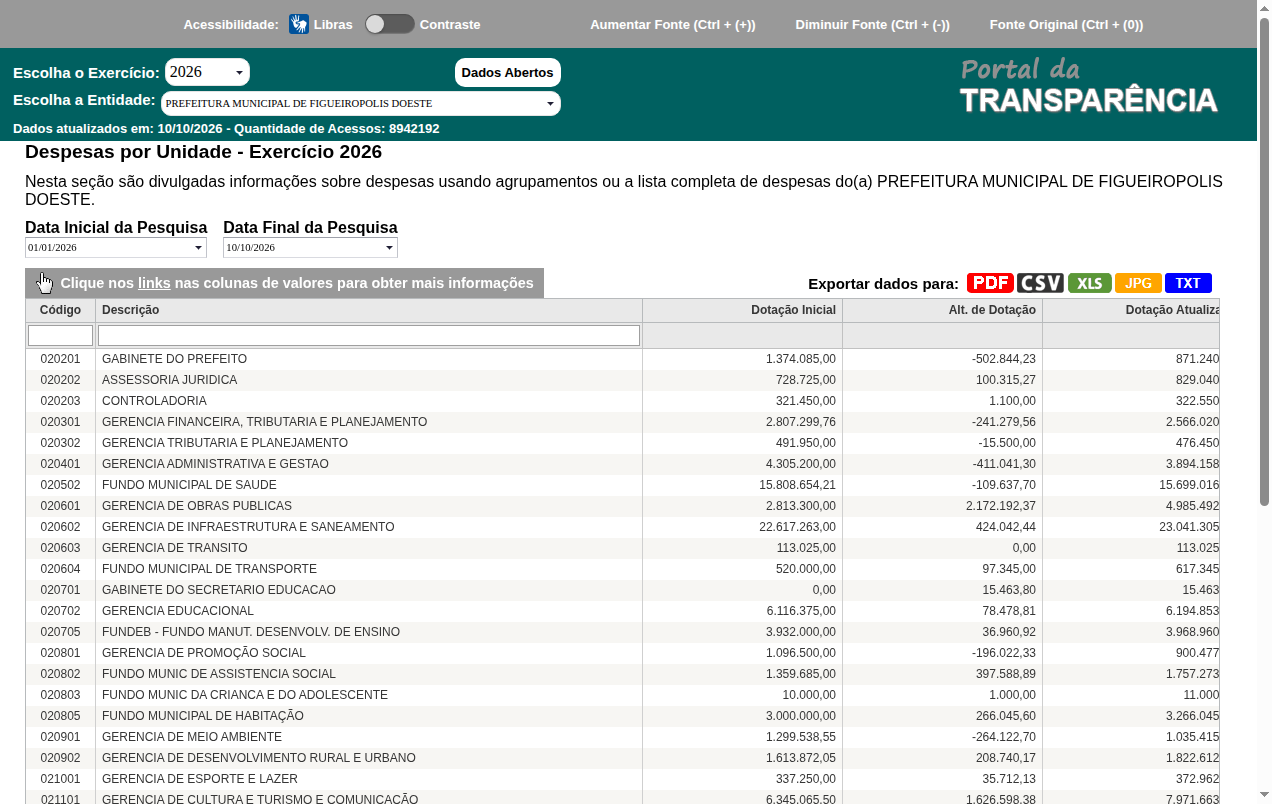Open the Data Inicial da Pesquisa dropdown
Viewport: 1272px width, 804px height.
tap(116, 247)
